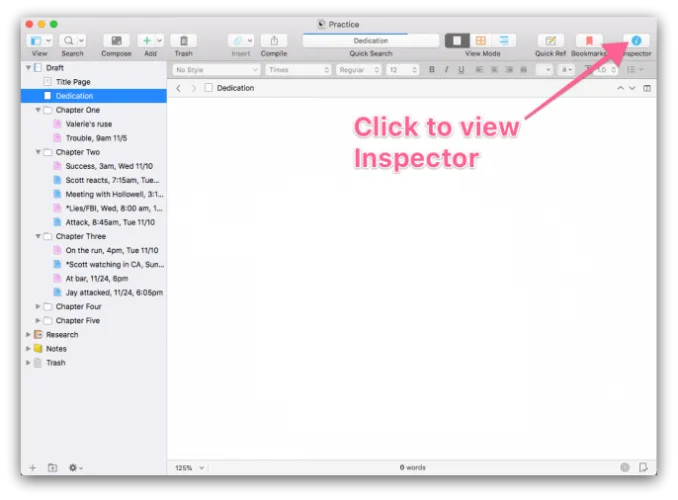Click the Quick Search field
The width and height of the screenshot is (678, 500).
coord(371,41)
